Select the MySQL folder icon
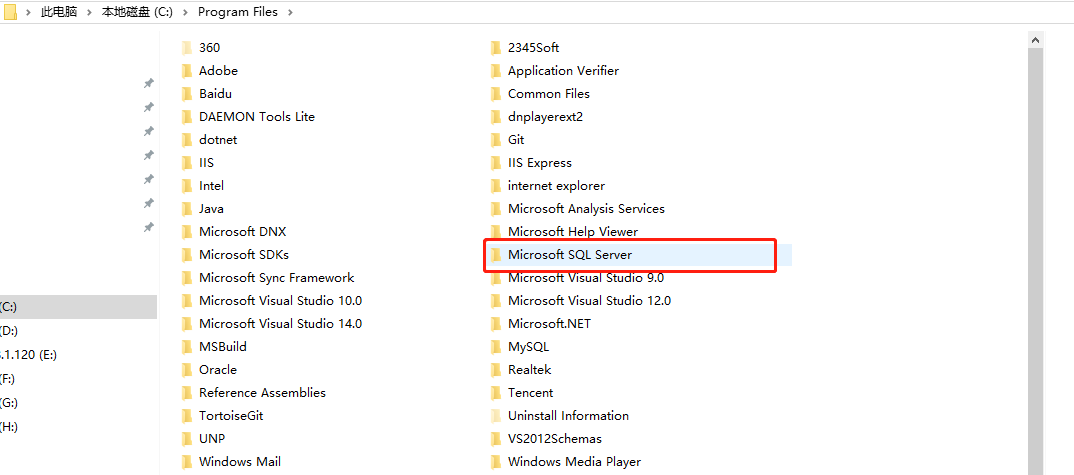 (x=496, y=347)
